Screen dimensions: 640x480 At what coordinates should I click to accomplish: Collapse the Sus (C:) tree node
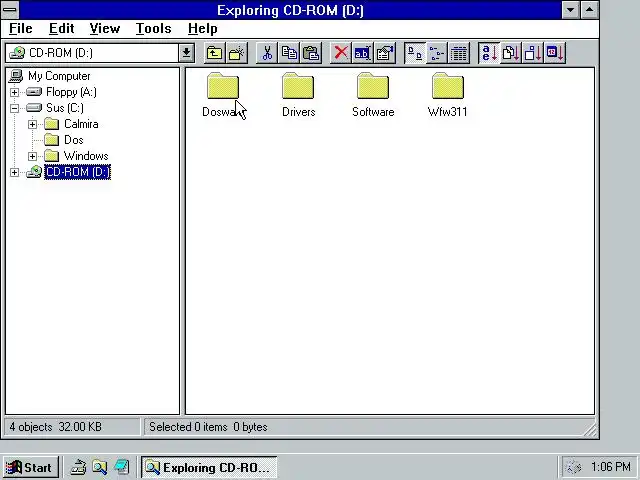14,108
